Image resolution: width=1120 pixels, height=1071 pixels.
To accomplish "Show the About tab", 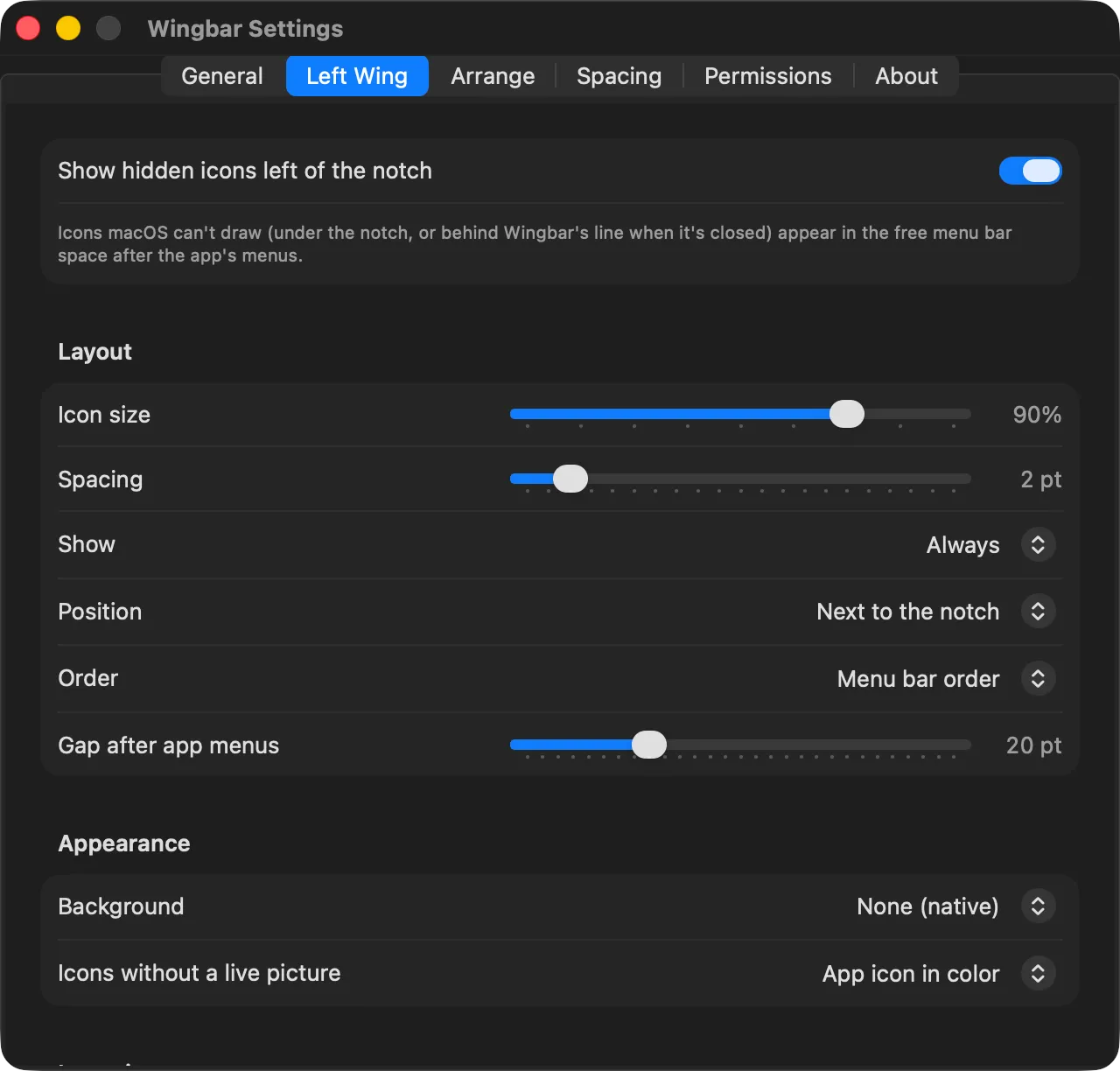I will (906, 76).
